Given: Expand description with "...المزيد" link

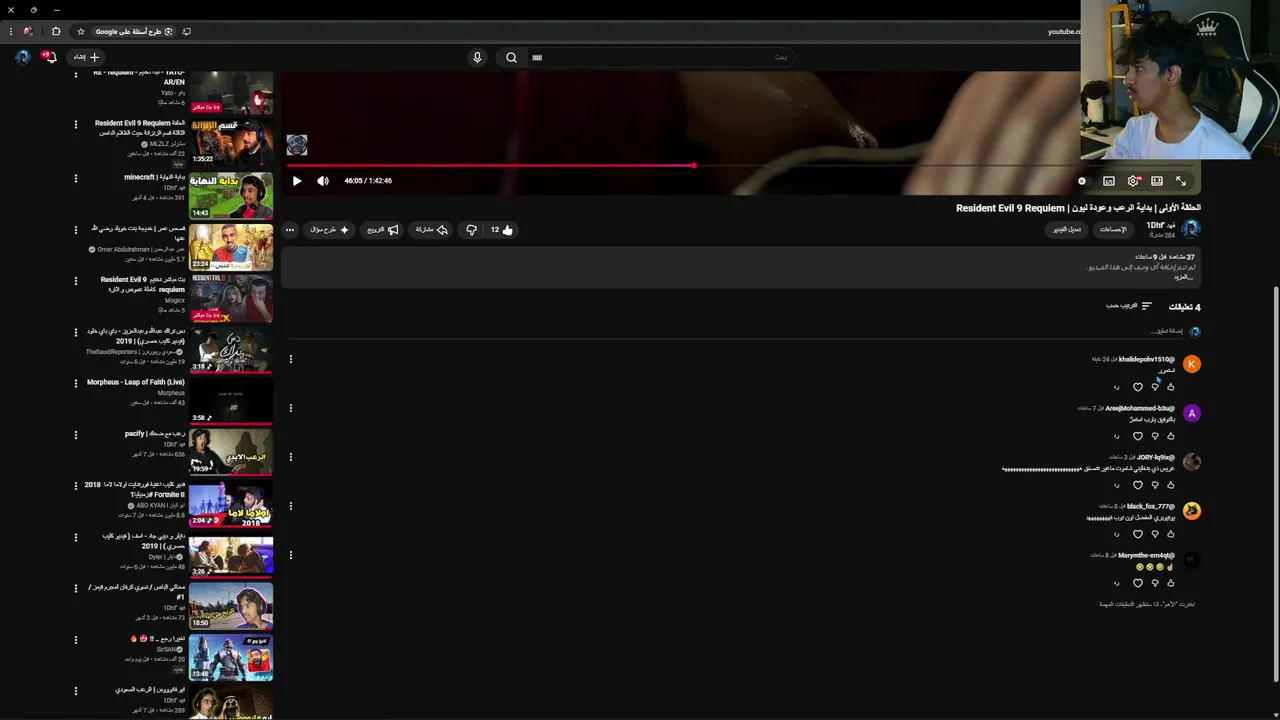Looking at the screenshot, I should pos(1183,277).
